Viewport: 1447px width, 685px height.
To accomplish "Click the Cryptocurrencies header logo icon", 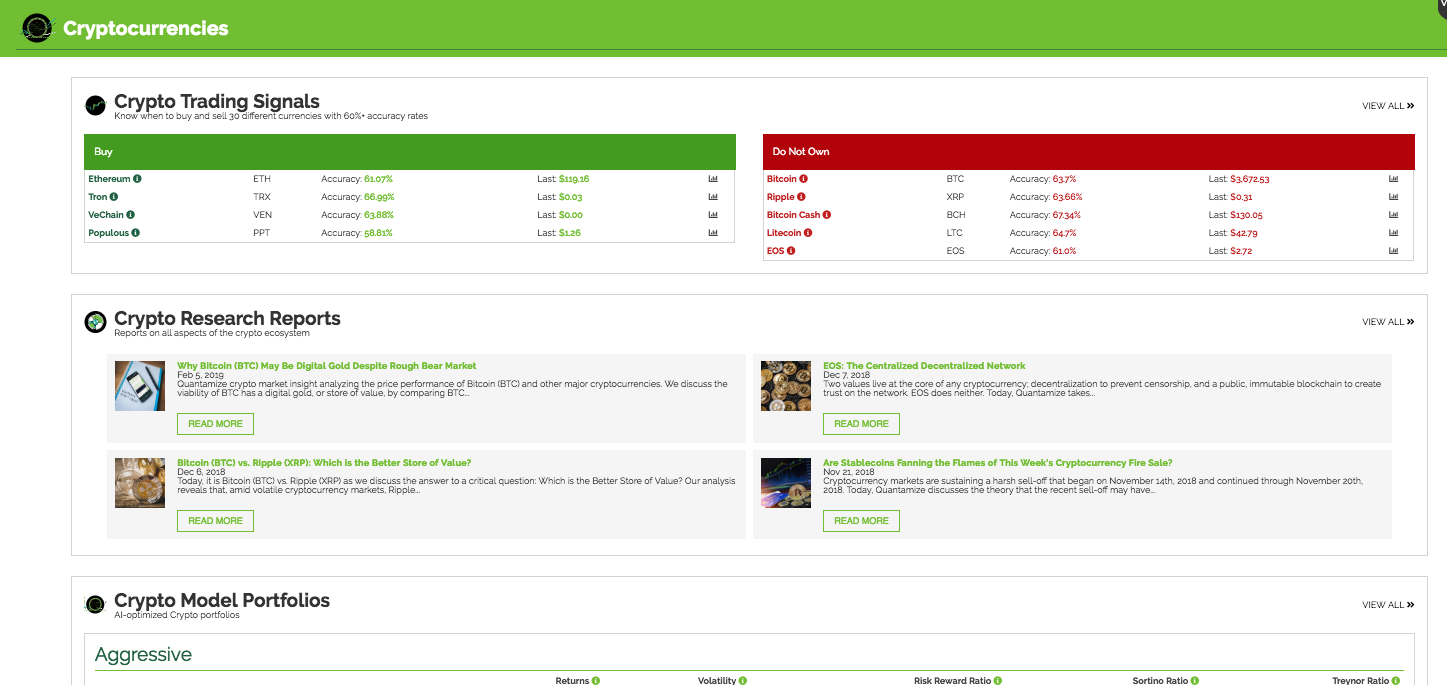I will (x=38, y=28).
